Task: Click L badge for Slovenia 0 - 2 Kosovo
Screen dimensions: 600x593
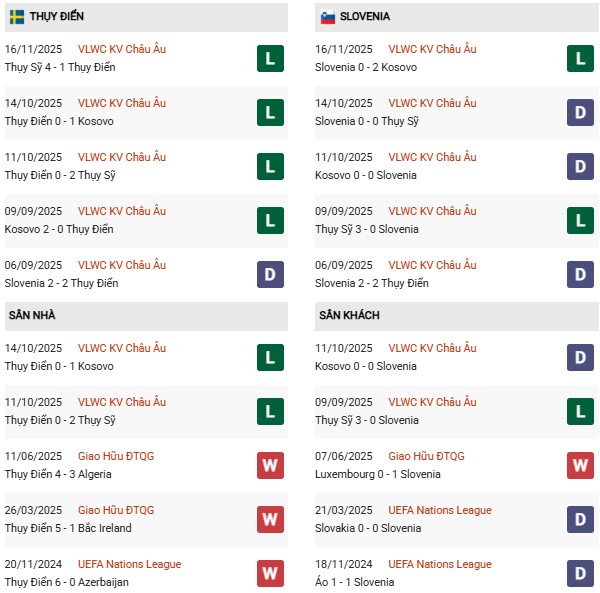Action: [580, 59]
